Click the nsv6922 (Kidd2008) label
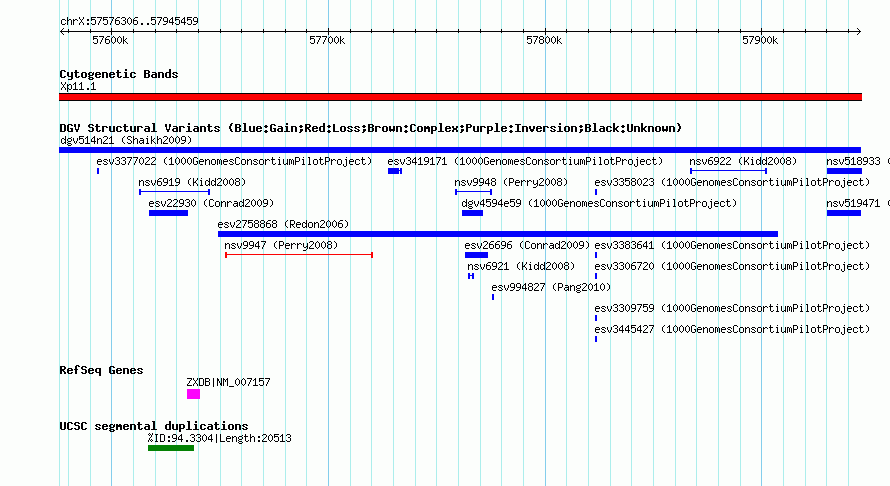Viewport: 890px width, 486px height. (743, 161)
